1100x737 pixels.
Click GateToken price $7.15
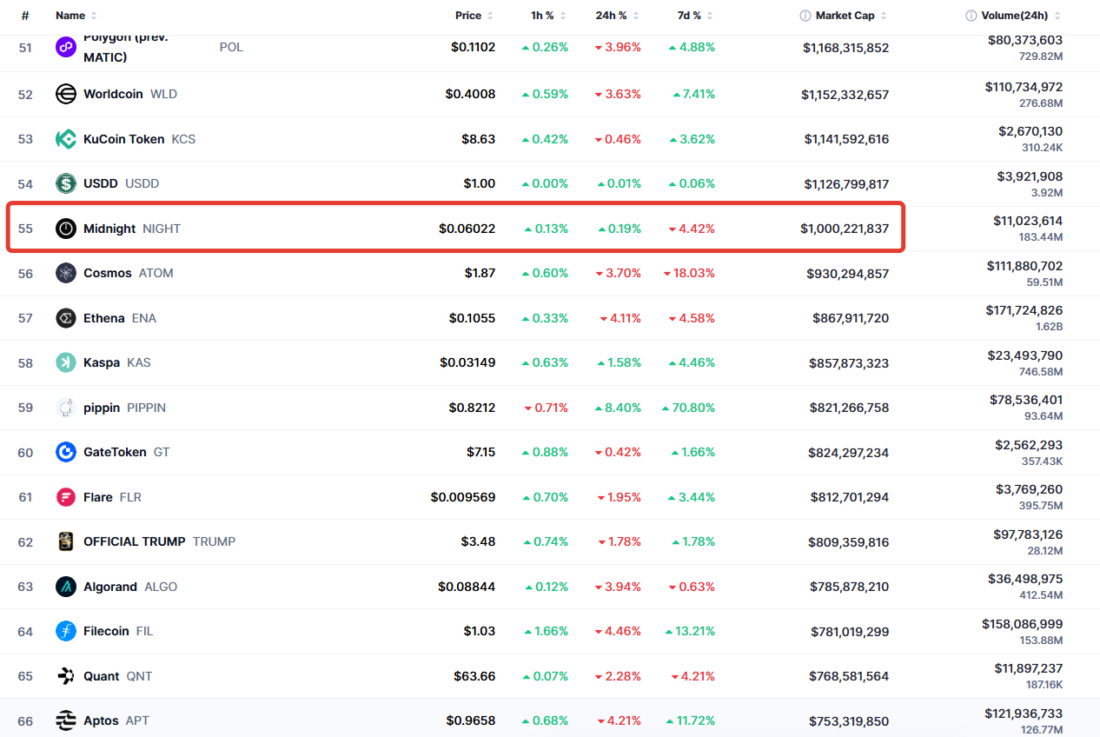point(481,452)
